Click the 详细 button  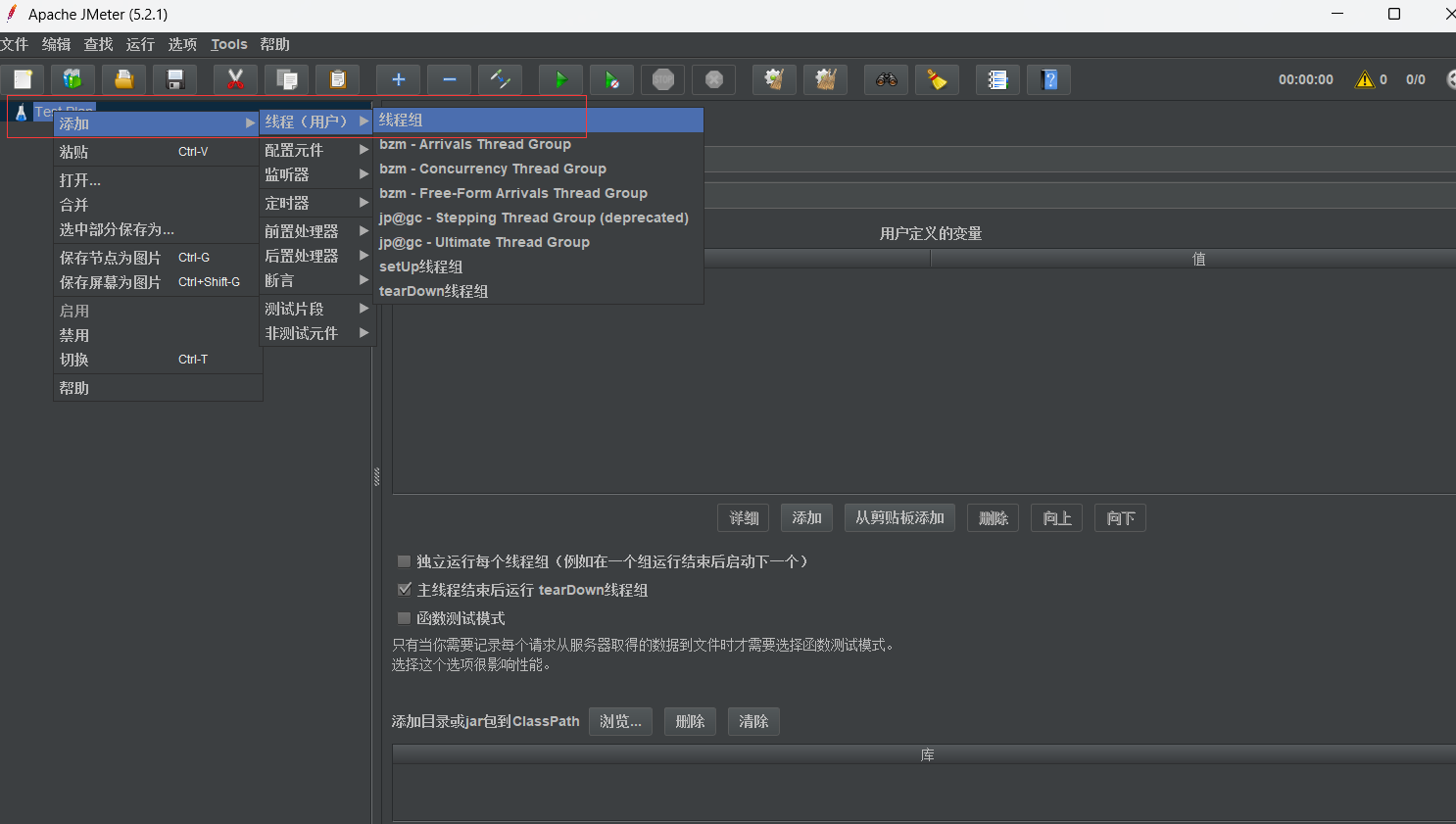[744, 518]
